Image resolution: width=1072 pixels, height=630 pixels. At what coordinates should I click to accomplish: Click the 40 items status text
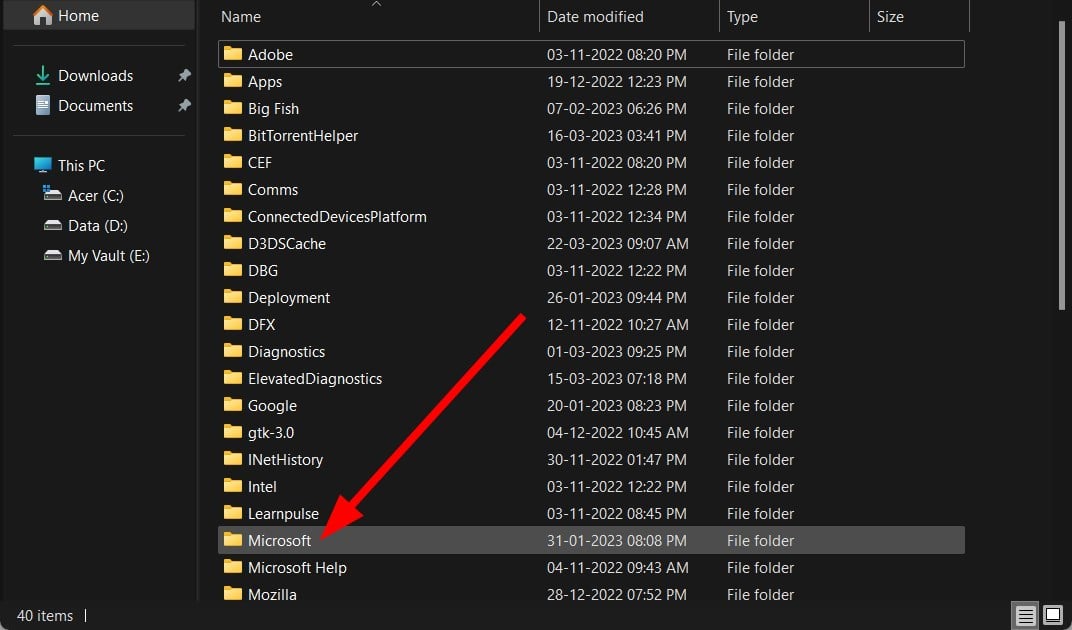pyautogui.click(x=45, y=616)
